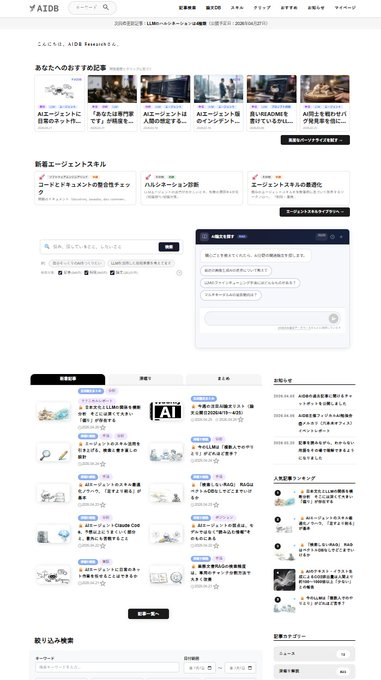The width and height of the screenshot is (381, 680).
Task: Click the round send button in AI chat
Action: 333,319
